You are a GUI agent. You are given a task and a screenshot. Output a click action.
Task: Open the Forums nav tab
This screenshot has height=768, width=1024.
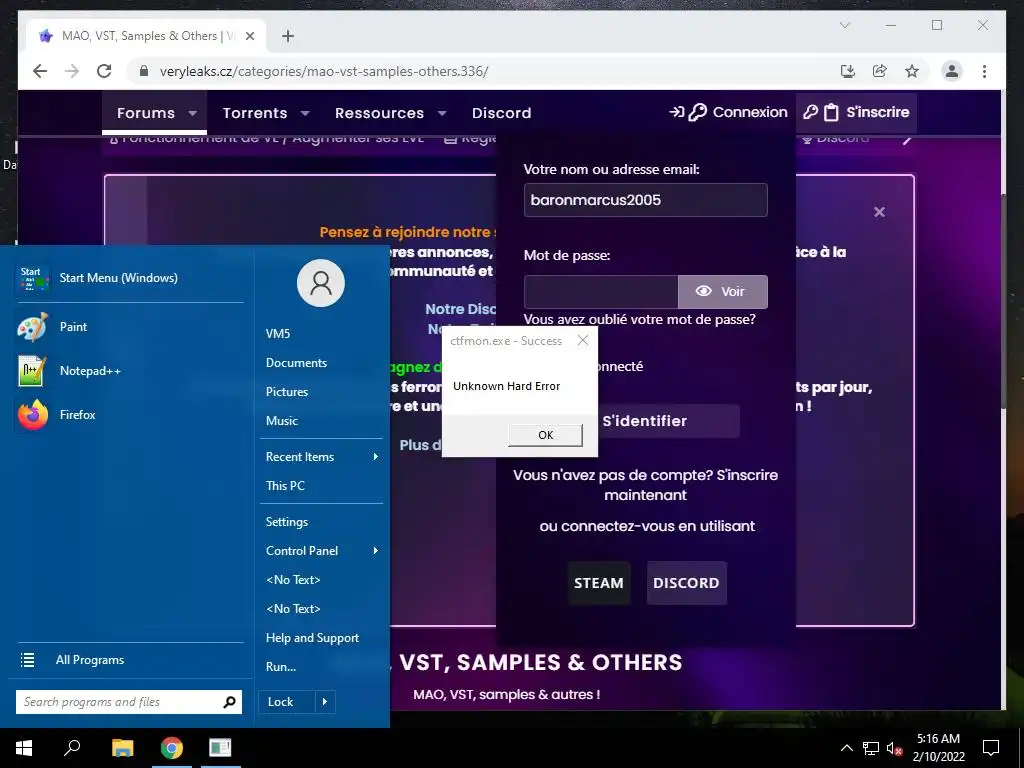click(146, 113)
